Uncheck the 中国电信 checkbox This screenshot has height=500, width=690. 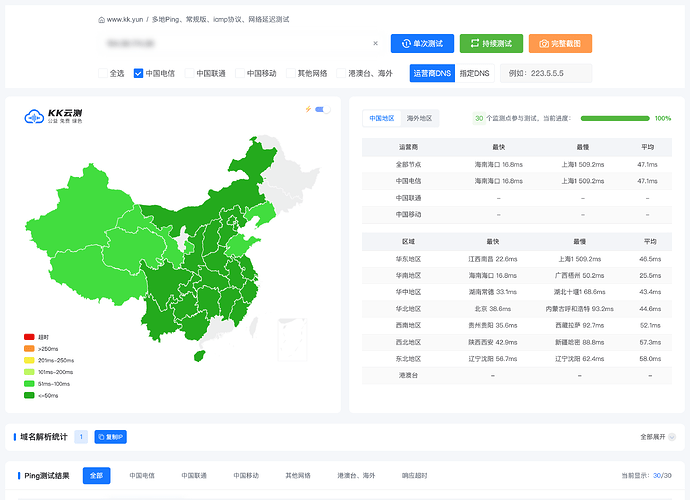138,73
